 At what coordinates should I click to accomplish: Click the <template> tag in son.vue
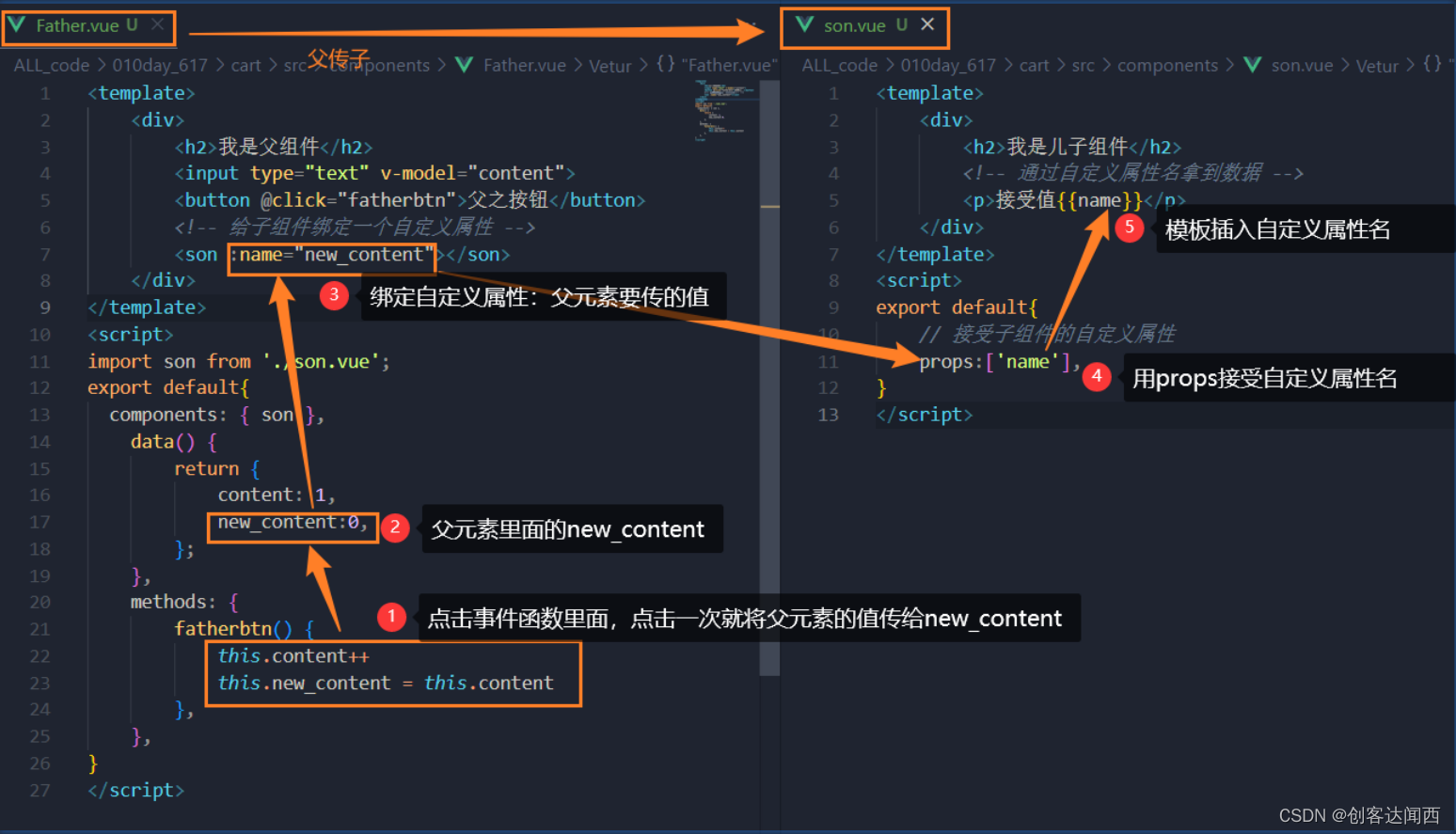tap(929, 93)
